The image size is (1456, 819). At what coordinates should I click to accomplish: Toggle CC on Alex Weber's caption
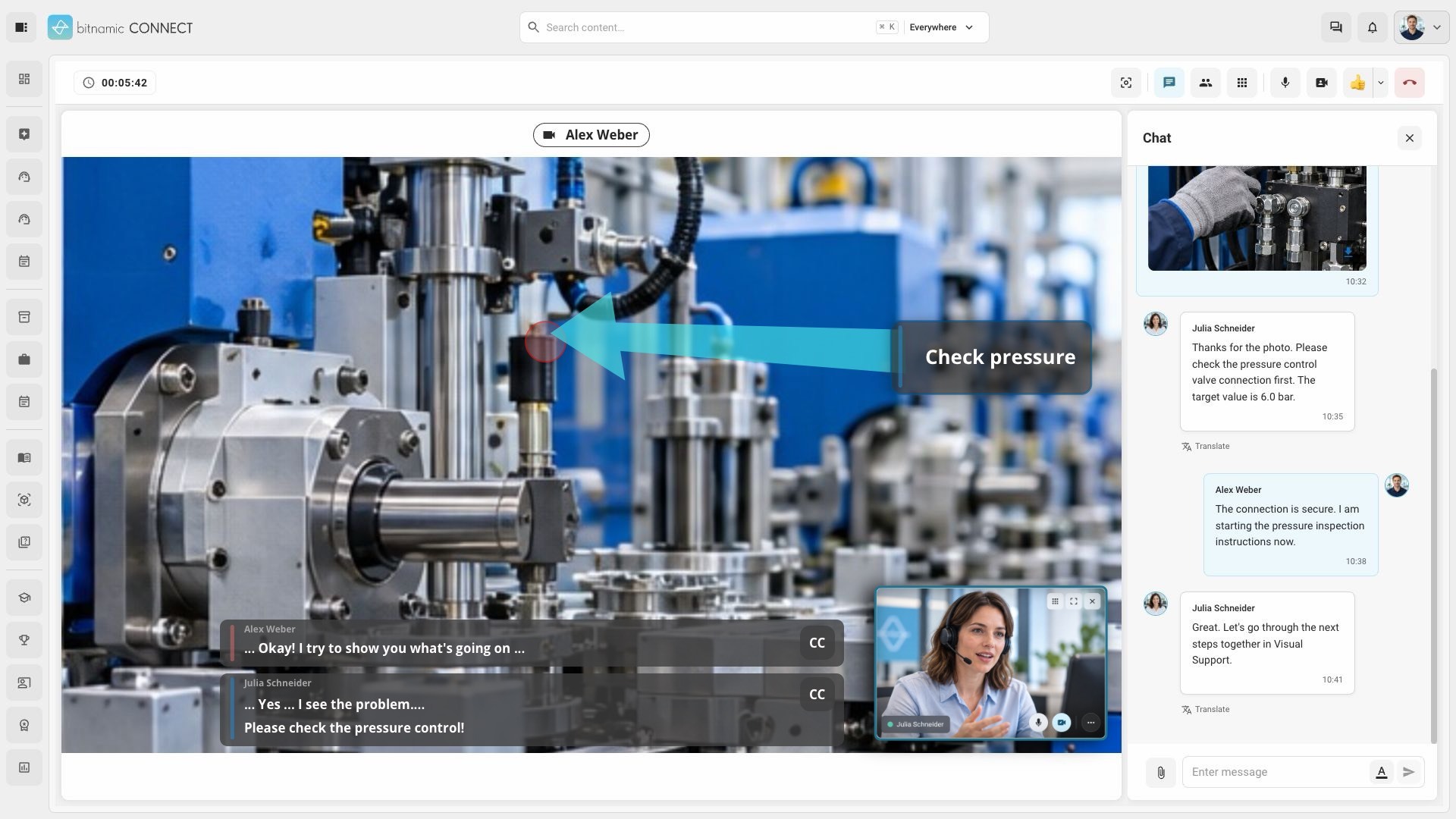tap(817, 643)
